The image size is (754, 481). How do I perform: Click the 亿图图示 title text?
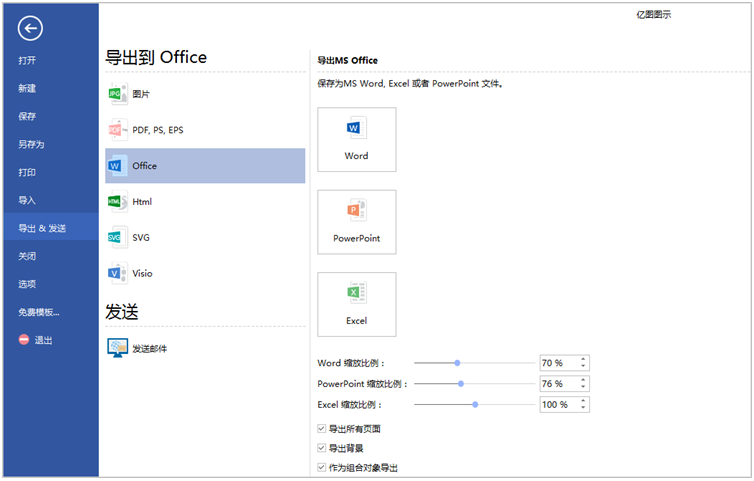653,14
